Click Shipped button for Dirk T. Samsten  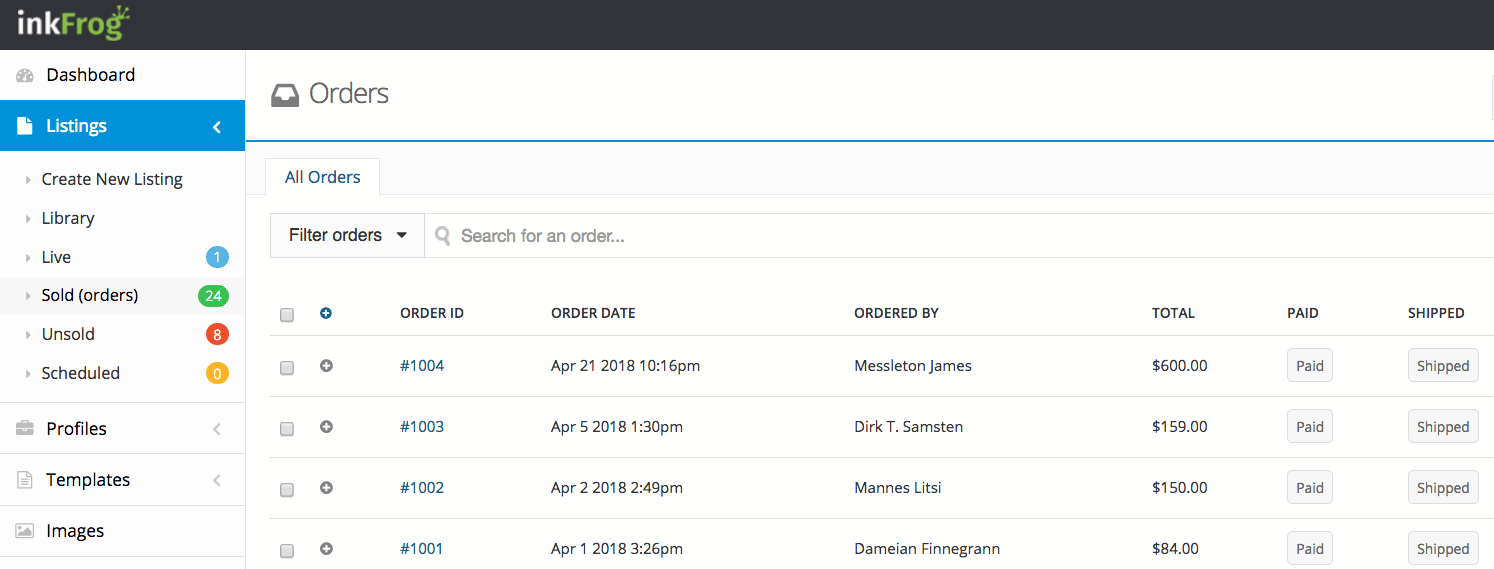point(1442,427)
